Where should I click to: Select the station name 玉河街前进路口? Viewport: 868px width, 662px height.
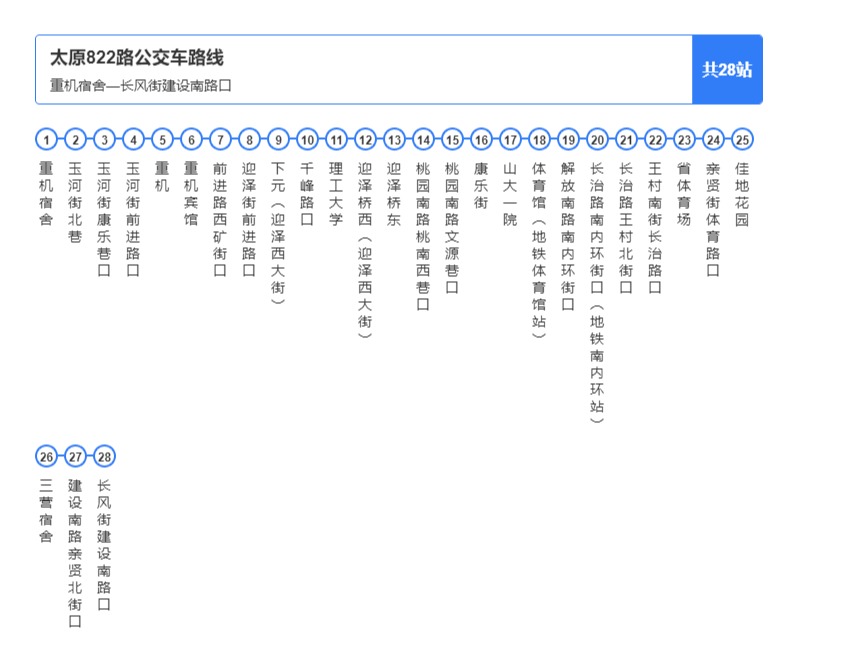pyautogui.click(x=133, y=219)
